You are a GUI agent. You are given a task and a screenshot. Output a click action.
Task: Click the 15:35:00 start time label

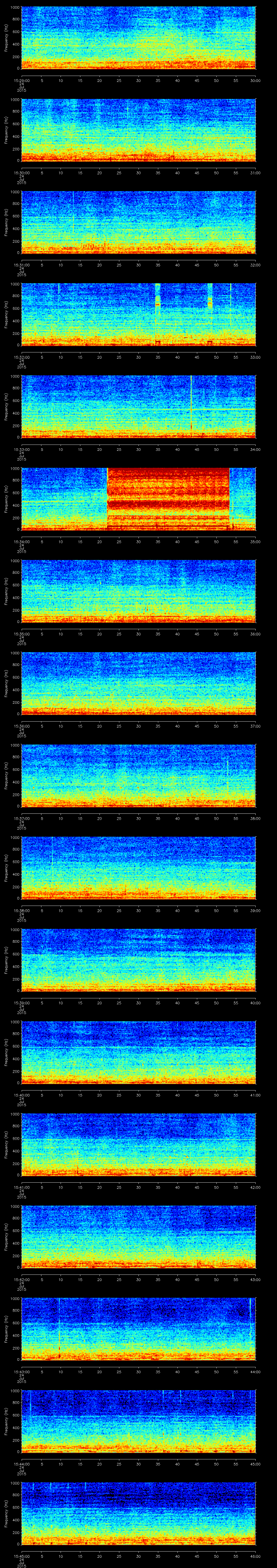pos(21,634)
